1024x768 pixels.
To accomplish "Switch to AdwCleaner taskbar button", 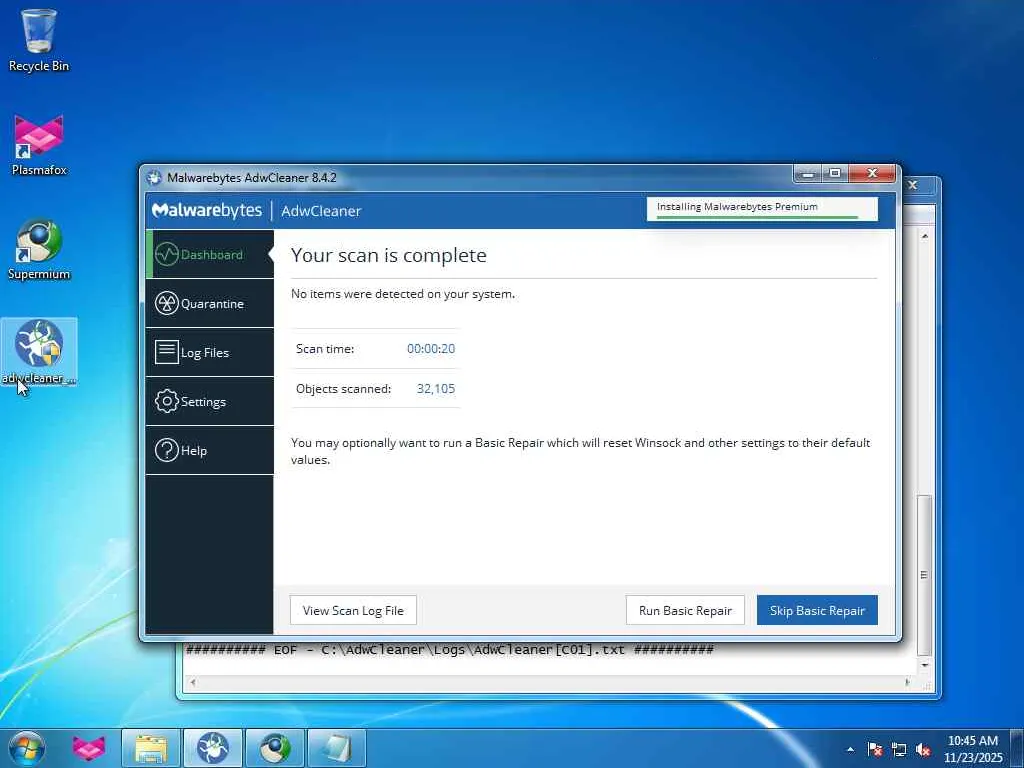I will (213, 748).
